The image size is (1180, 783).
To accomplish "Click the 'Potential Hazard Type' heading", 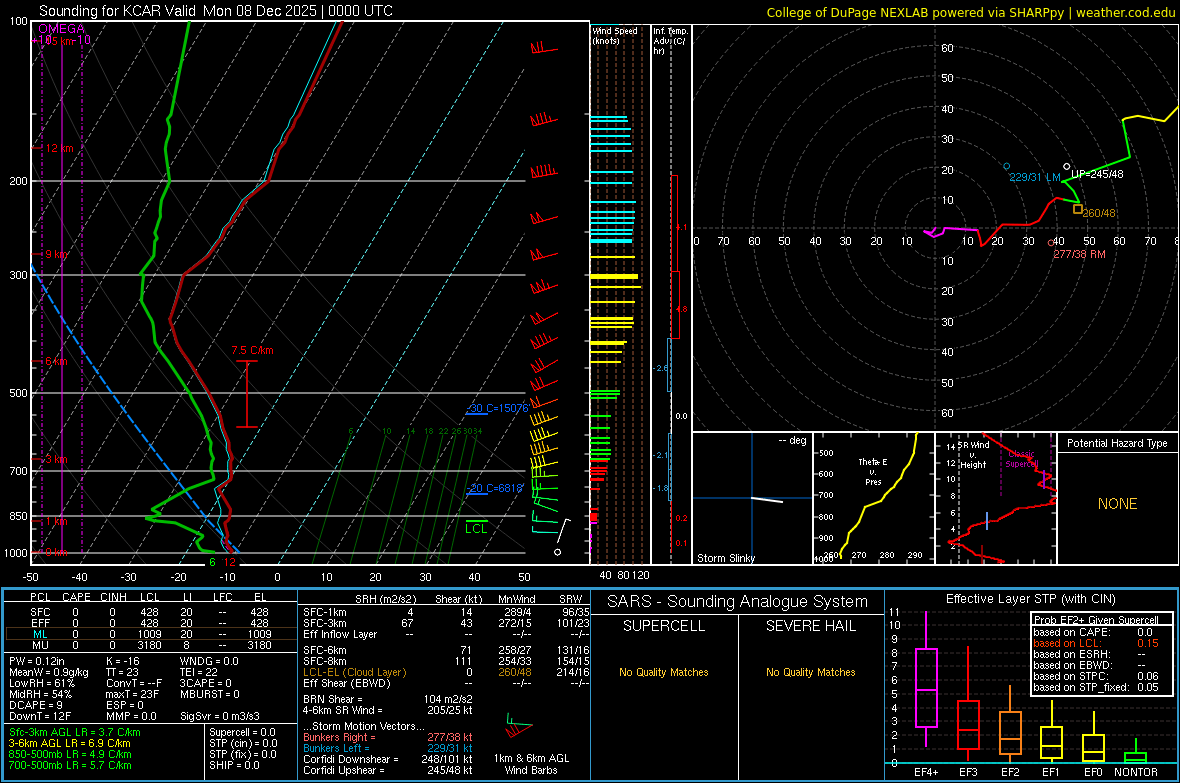I will [1117, 443].
